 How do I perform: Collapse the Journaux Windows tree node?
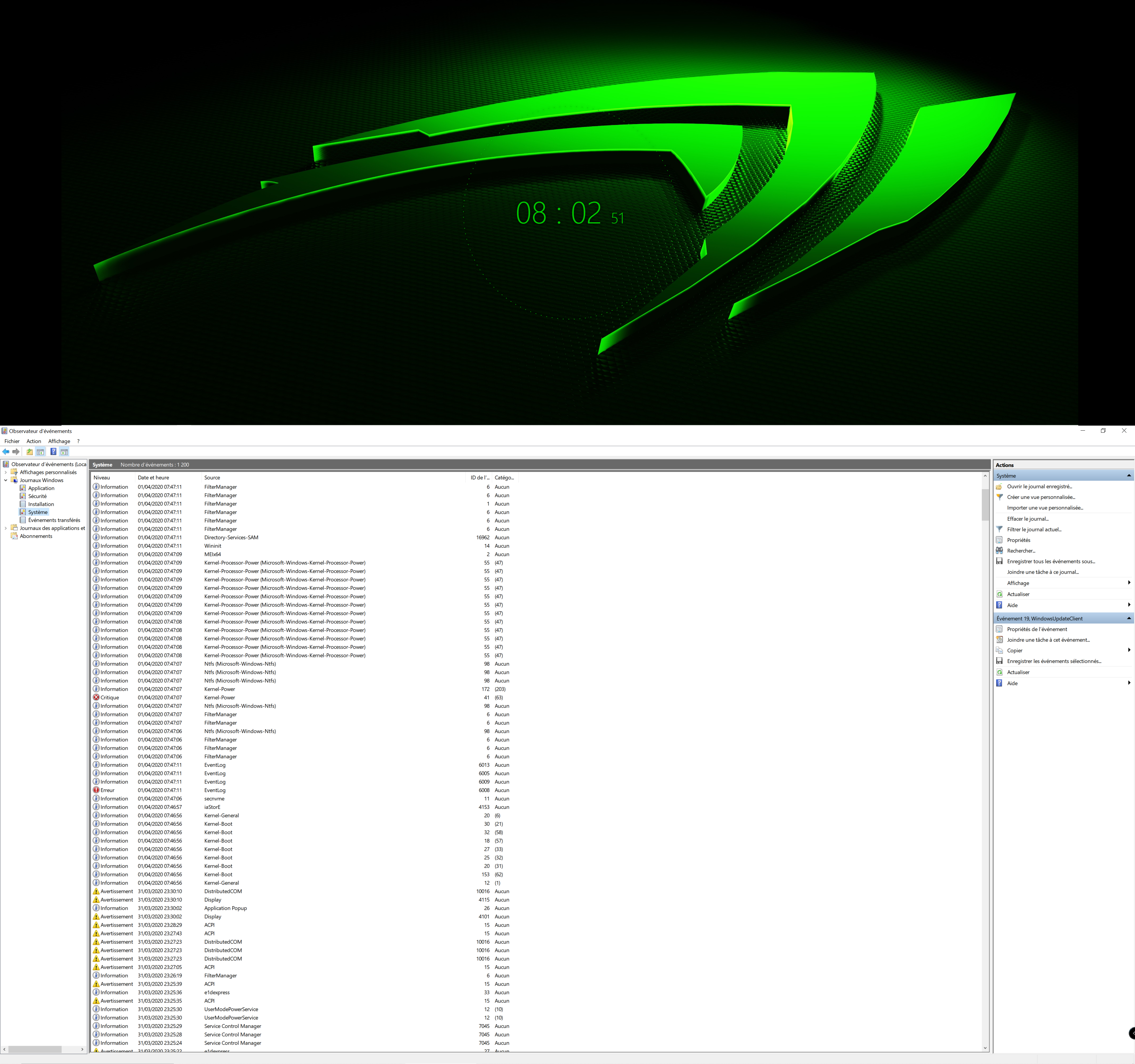pyautogui.click(x=6, y=480)
